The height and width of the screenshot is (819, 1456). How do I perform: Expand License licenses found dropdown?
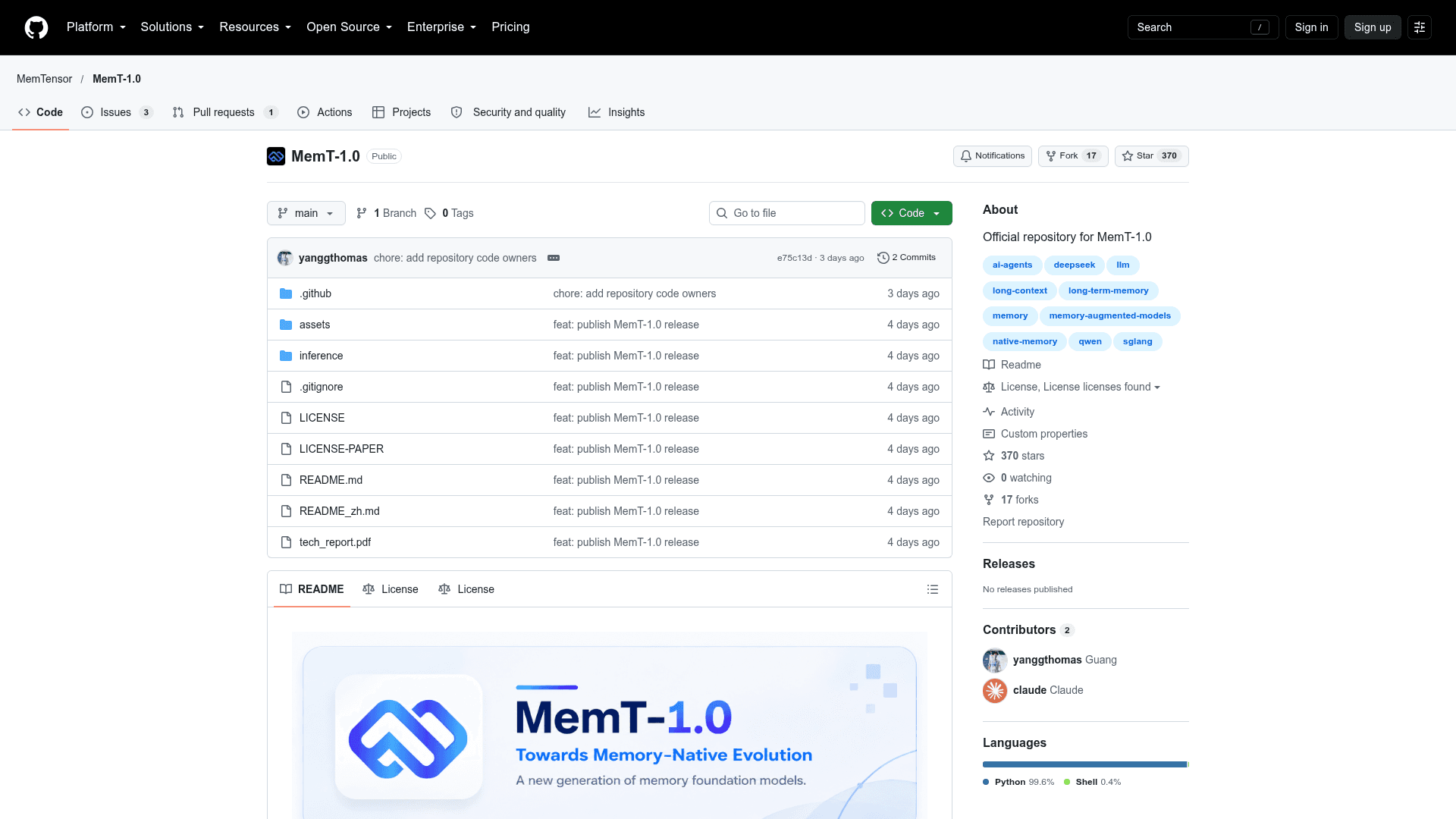coord(1081,387)
